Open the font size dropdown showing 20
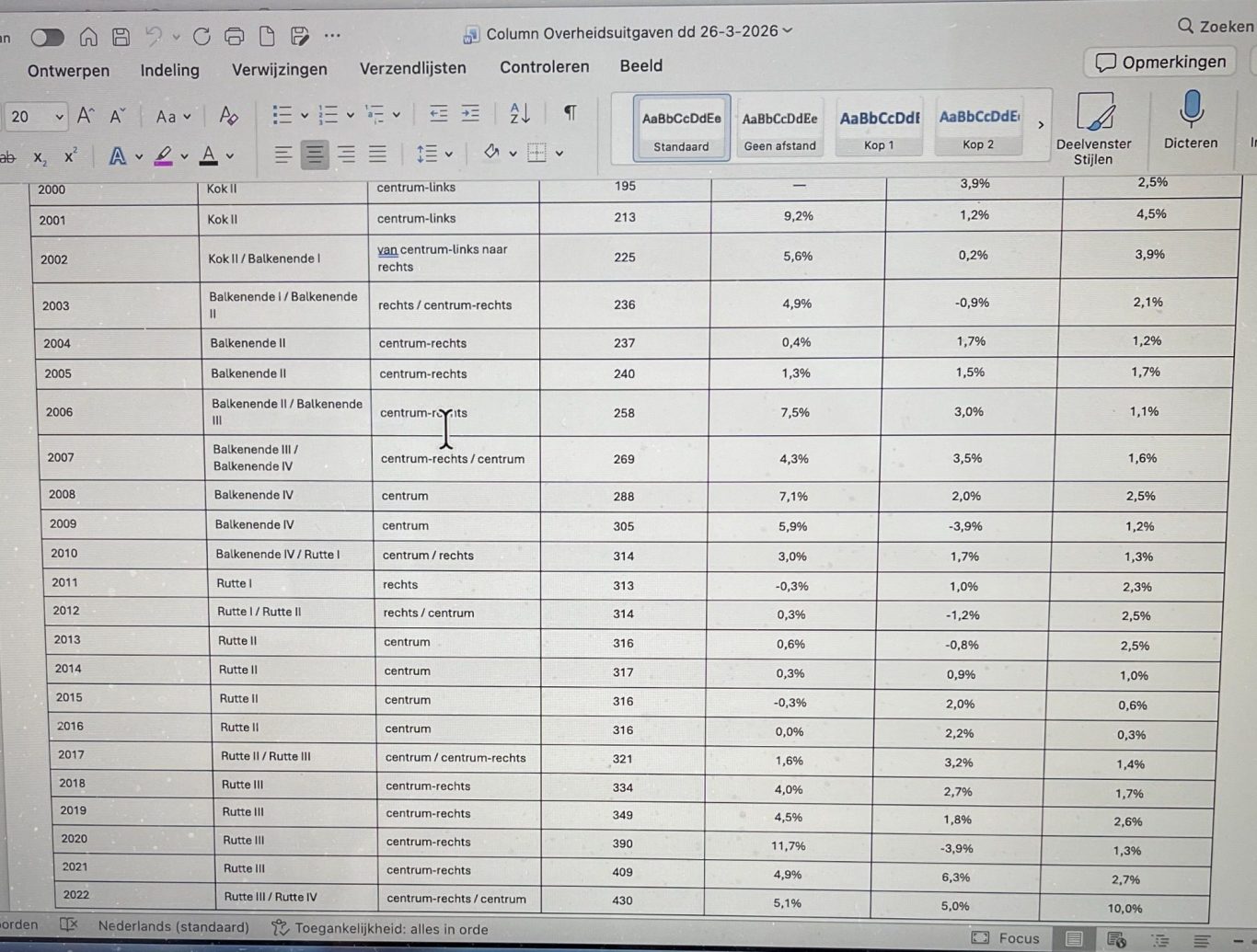This screenshot has width=1257, height=952. pyautogui.click(x=59, y=117)
